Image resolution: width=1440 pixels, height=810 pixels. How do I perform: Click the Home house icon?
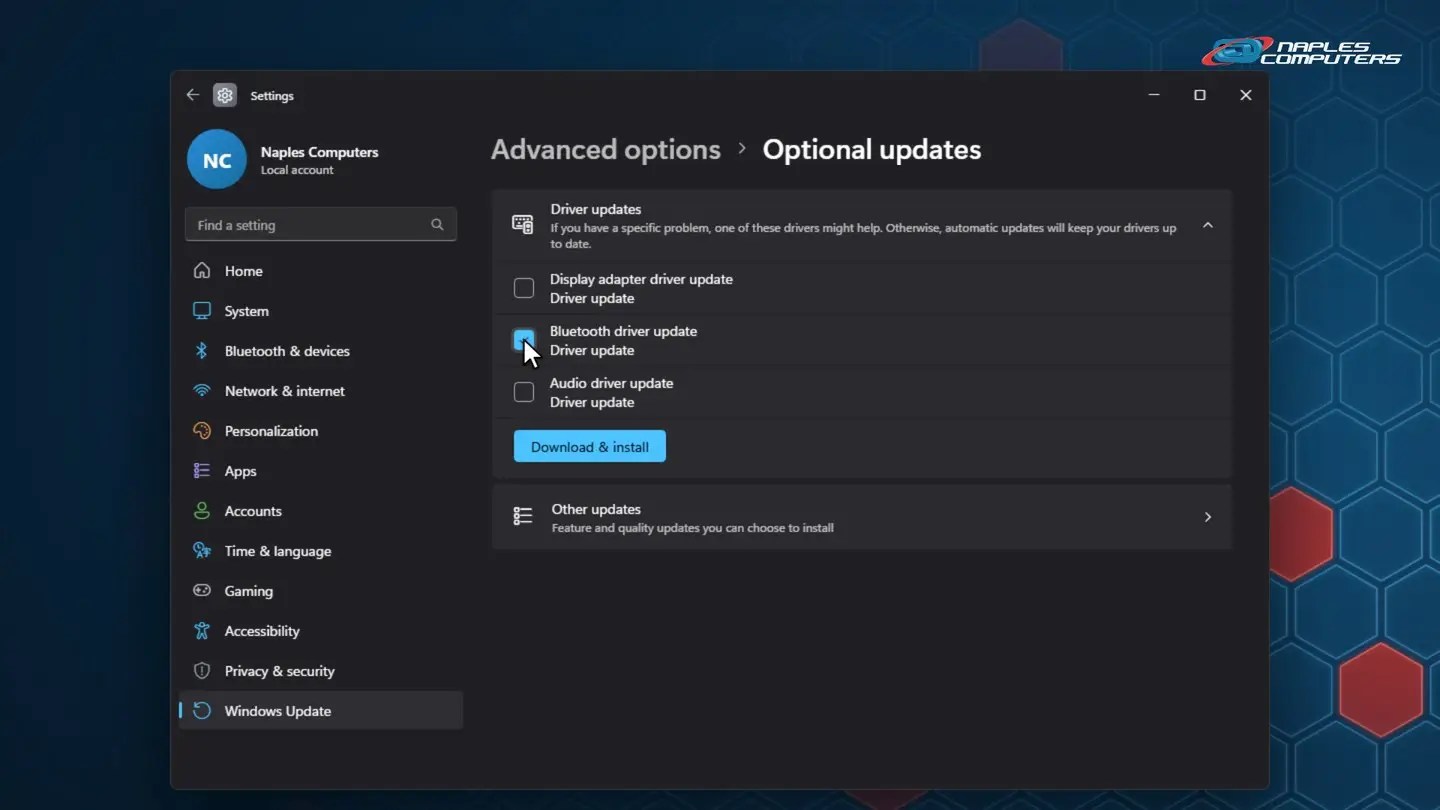click(x=202, y=271)
